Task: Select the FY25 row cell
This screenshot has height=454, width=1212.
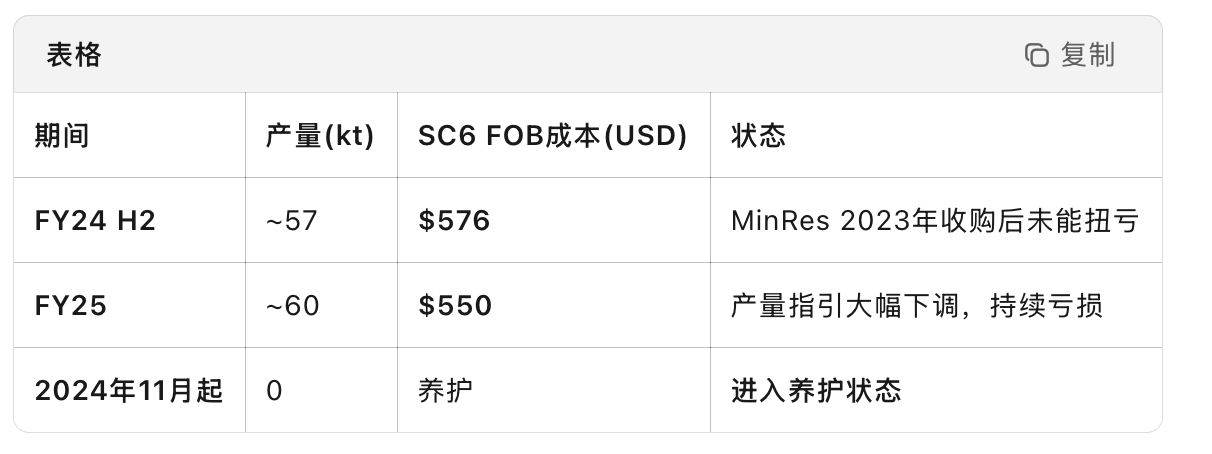Action: 71,306
